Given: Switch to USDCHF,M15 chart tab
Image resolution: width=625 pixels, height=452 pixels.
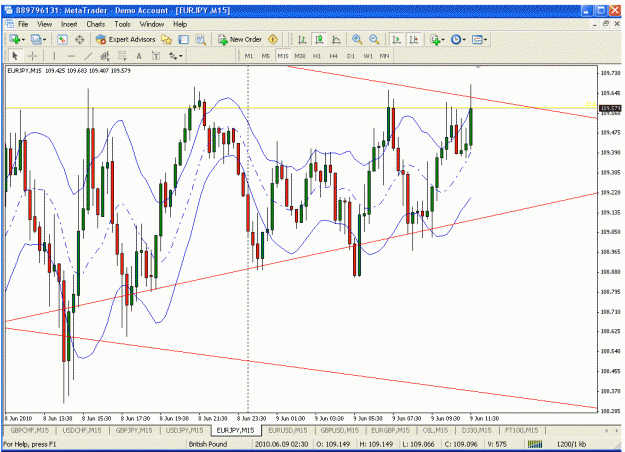Looking at the screenshot, I should pyautogui.click(x=82, y=430).
